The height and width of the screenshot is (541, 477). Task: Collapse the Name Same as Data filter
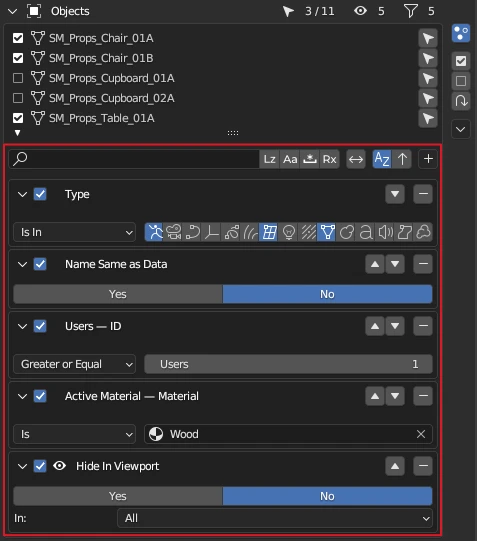22,264
